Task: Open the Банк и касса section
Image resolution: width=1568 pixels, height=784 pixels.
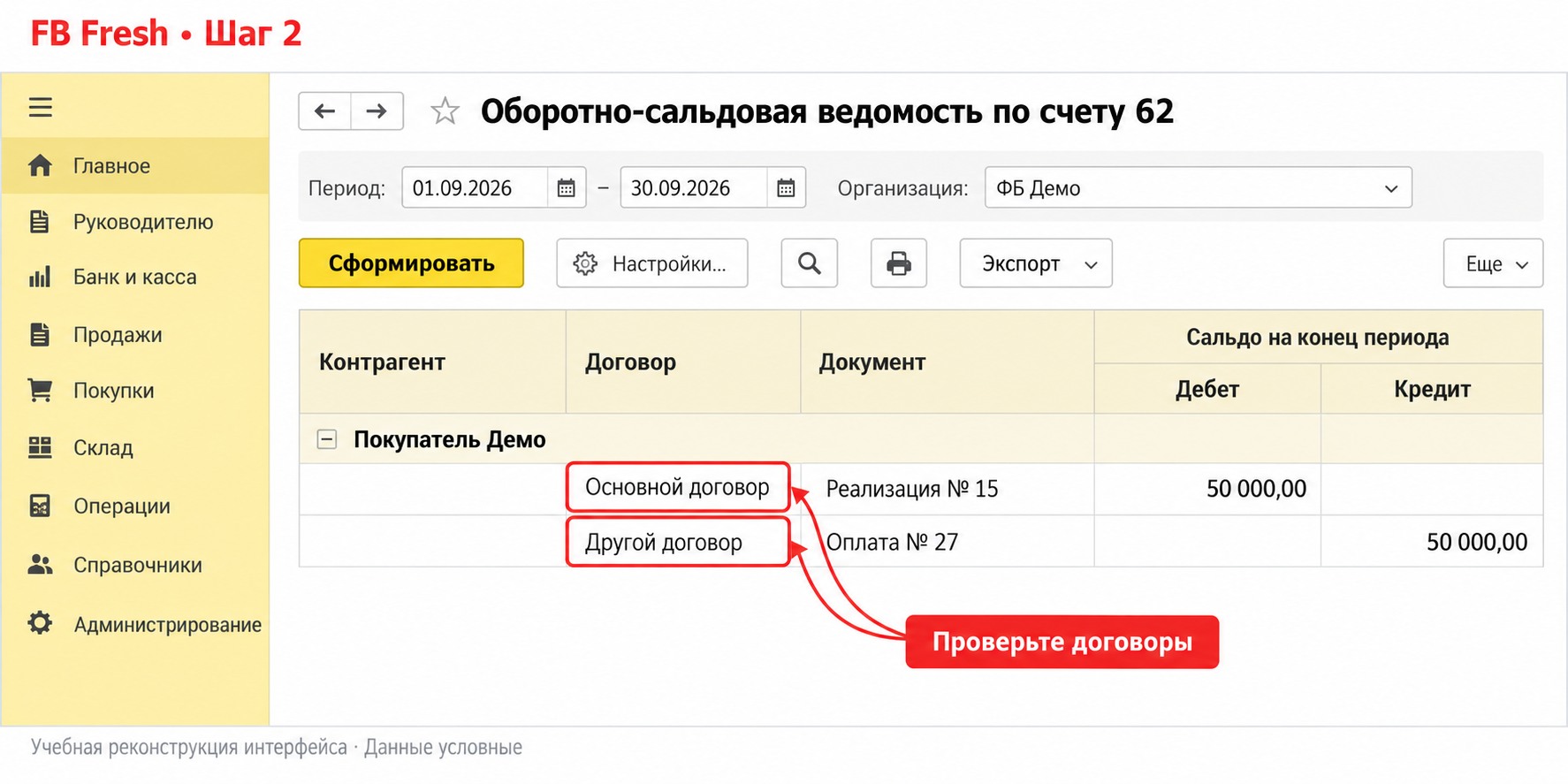Action: coord(135,277)
